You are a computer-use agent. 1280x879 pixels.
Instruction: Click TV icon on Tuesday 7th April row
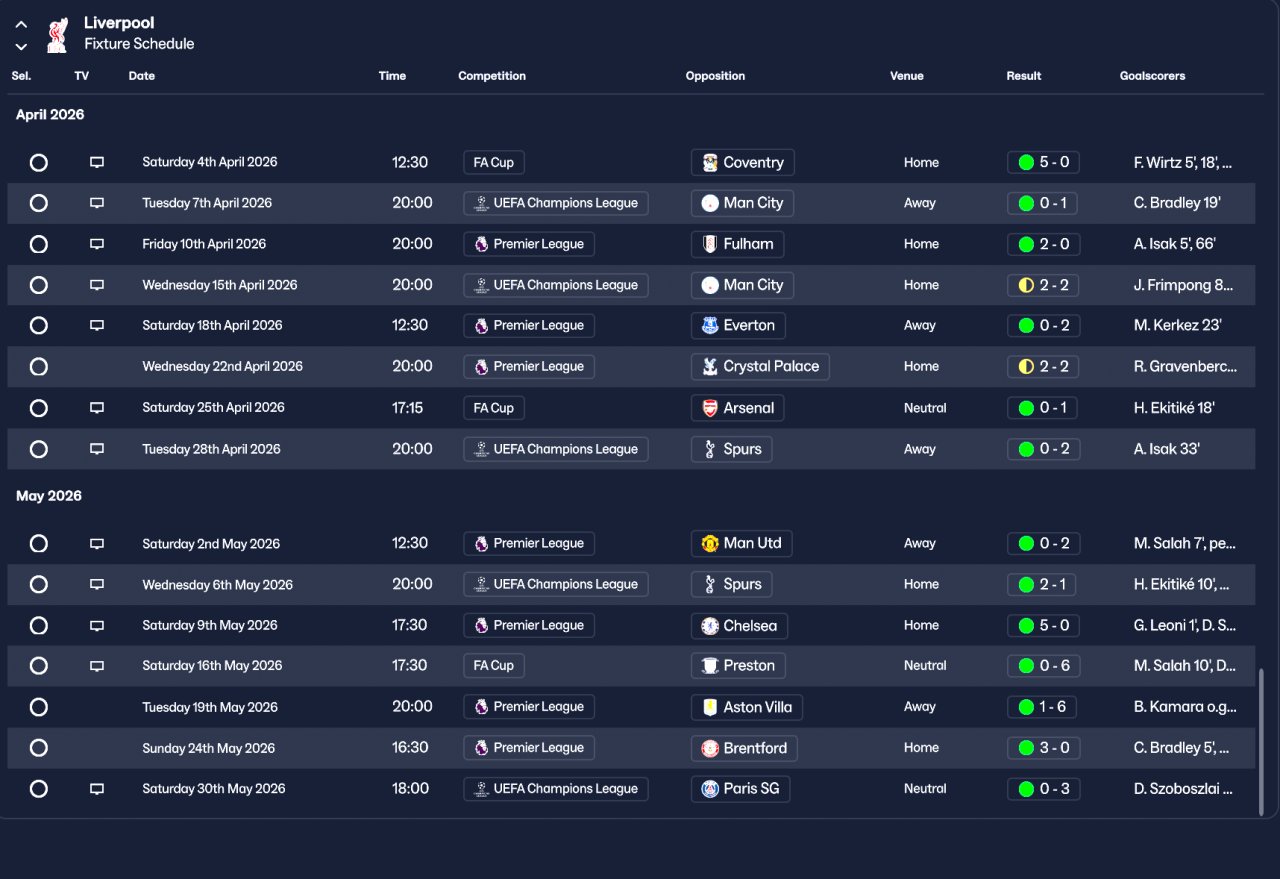click(97, 203)
